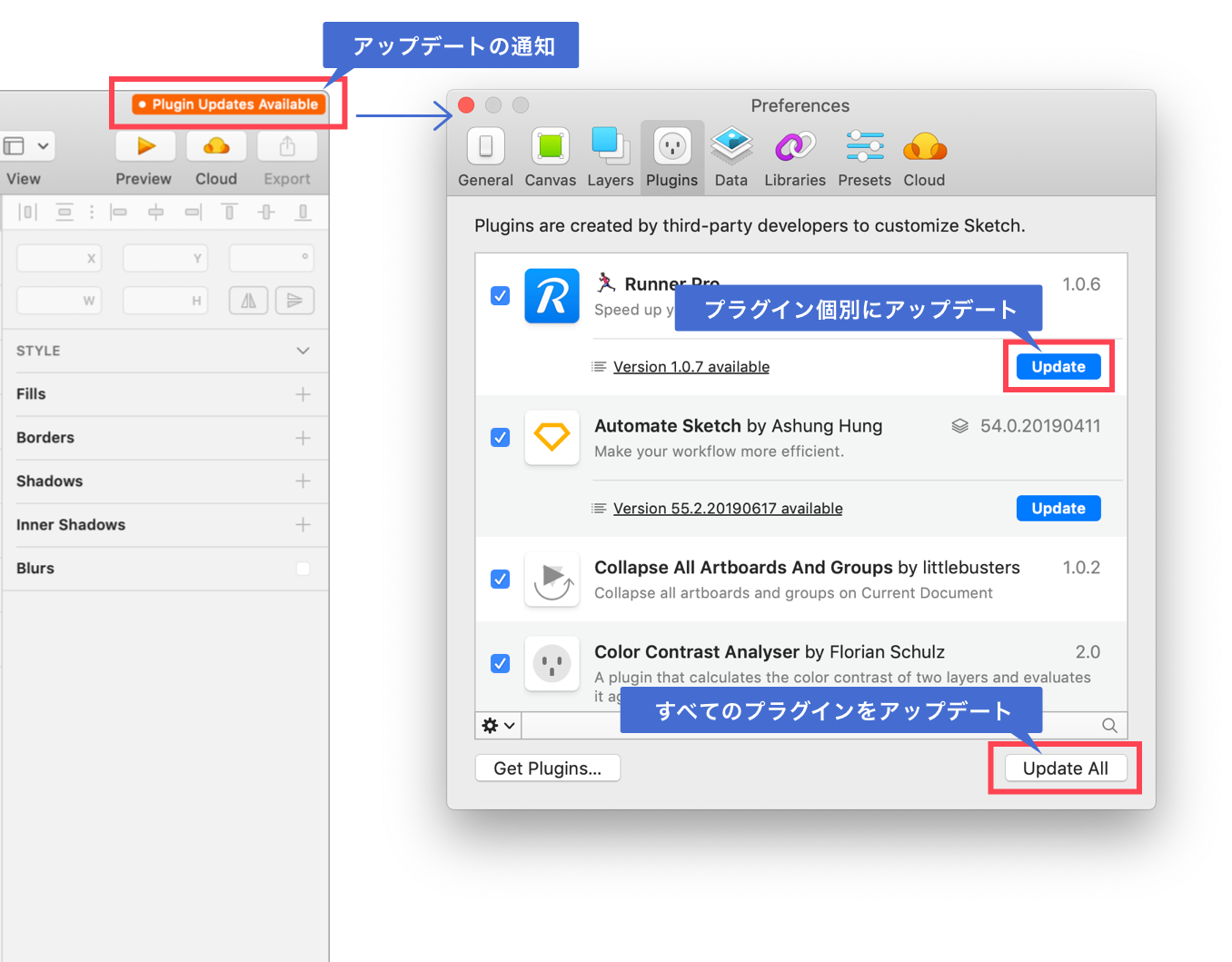
Task: Click the distribute vertically icon
Action: tap(65, 213)
